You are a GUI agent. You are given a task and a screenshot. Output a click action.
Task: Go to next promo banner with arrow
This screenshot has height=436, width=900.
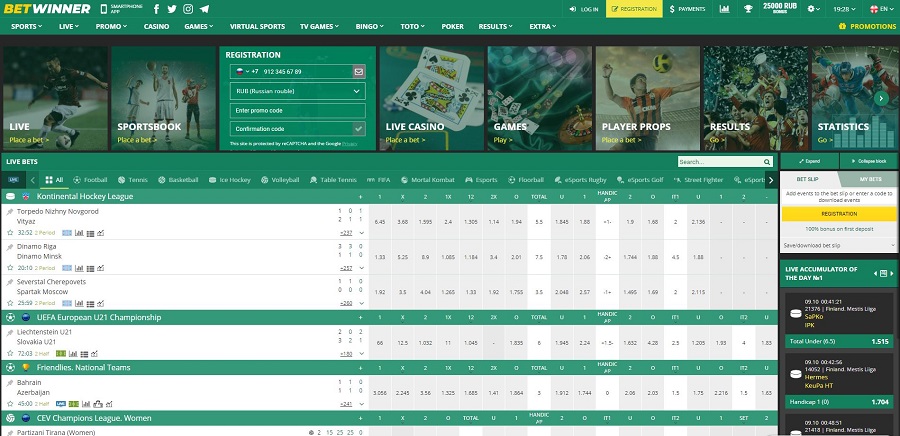[880, 98]
